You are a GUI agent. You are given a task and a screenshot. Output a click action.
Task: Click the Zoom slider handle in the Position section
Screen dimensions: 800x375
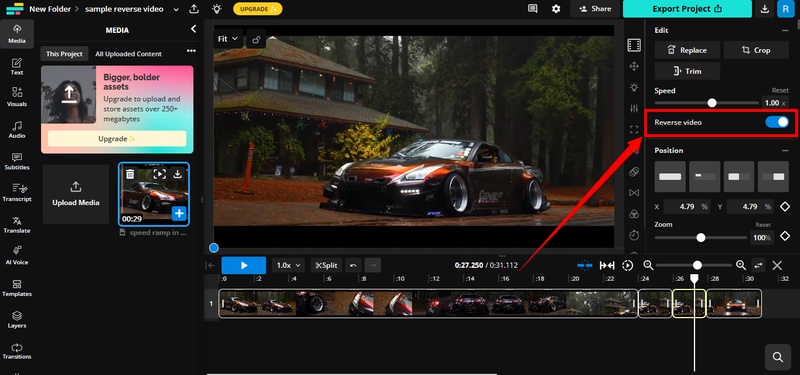click(701, 237)
